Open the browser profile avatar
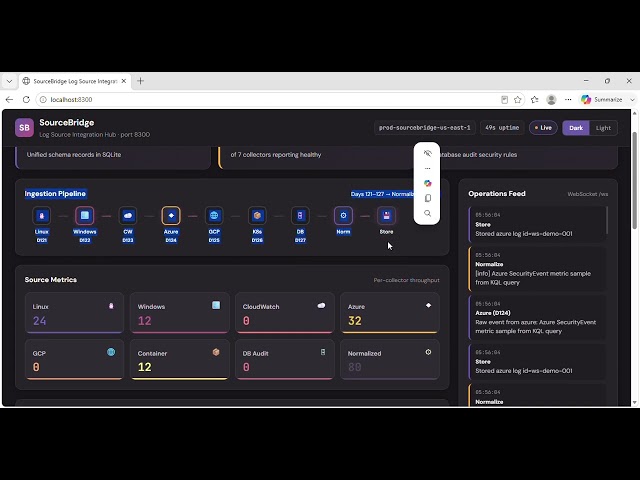Viewport: 640px width, 480px height. [551, 100]
